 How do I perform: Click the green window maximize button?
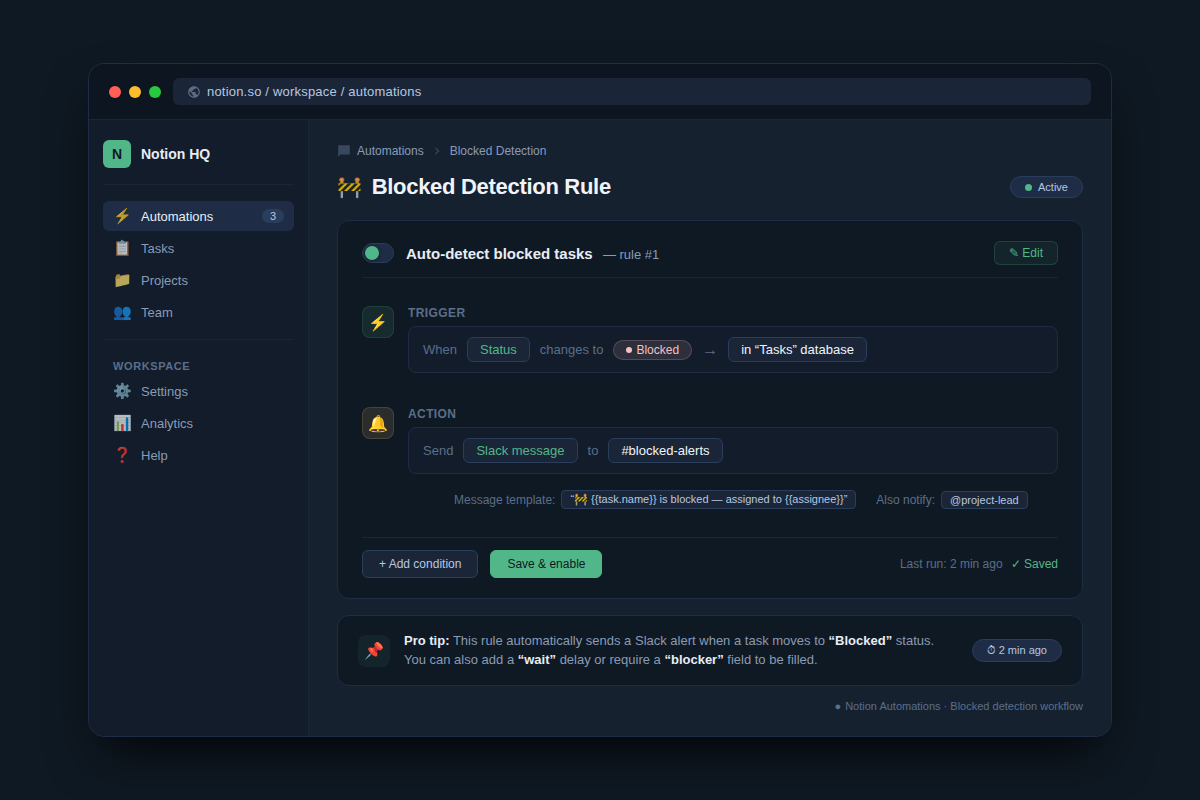coord(155,92)
